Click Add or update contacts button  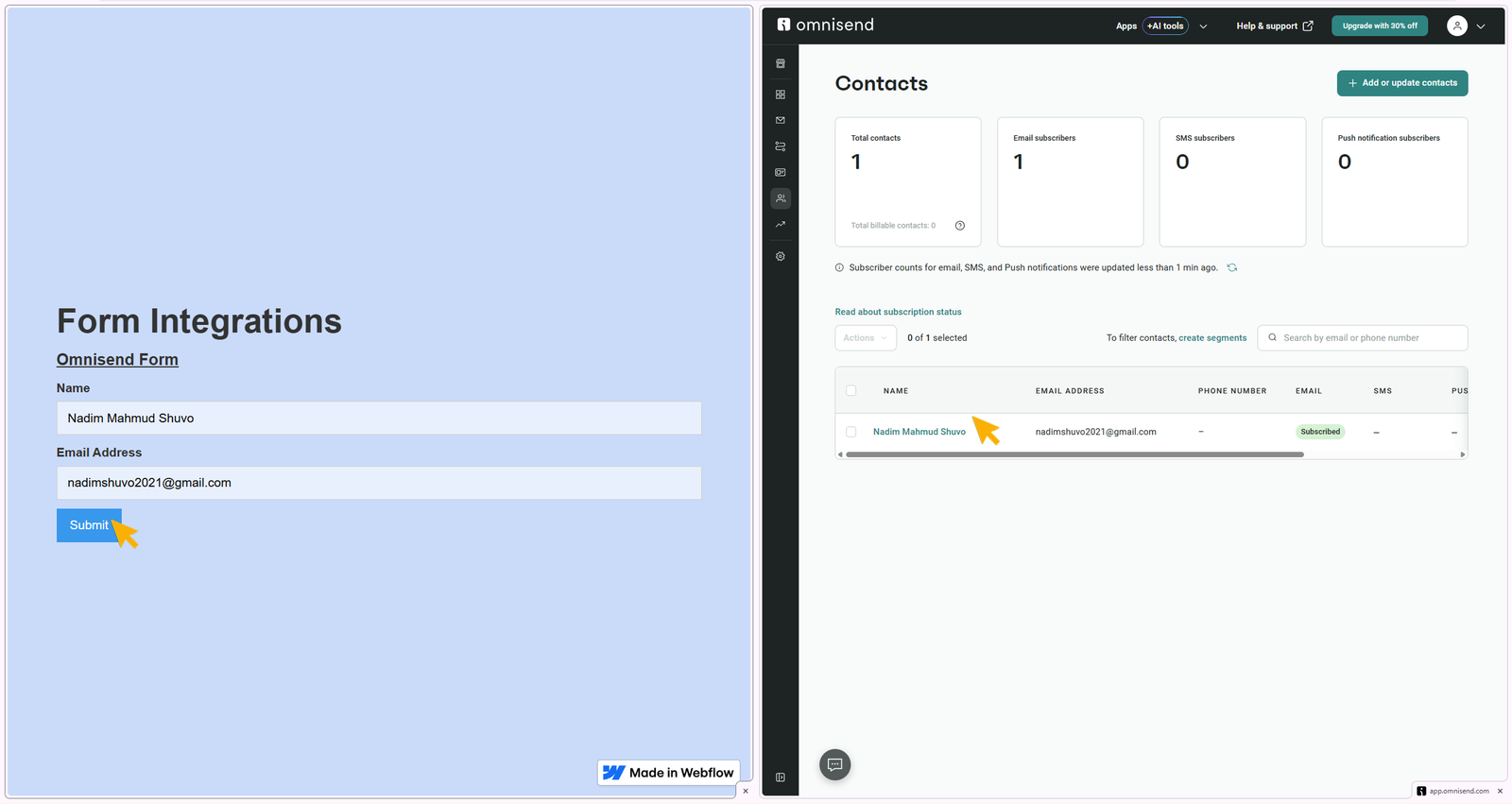(x=1402, y=83)
